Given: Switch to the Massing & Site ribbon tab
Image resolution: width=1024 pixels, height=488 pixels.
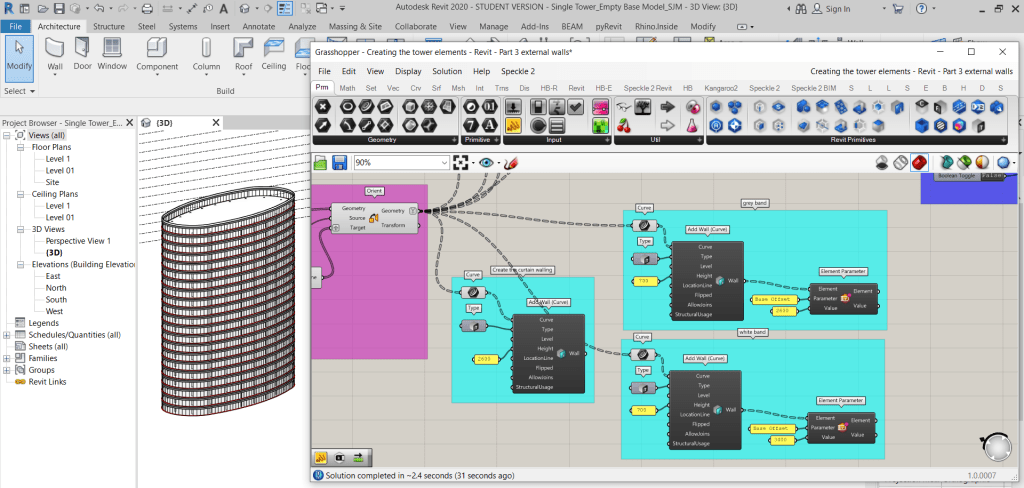Looking at the screenshot, I should tap(356, 26).
